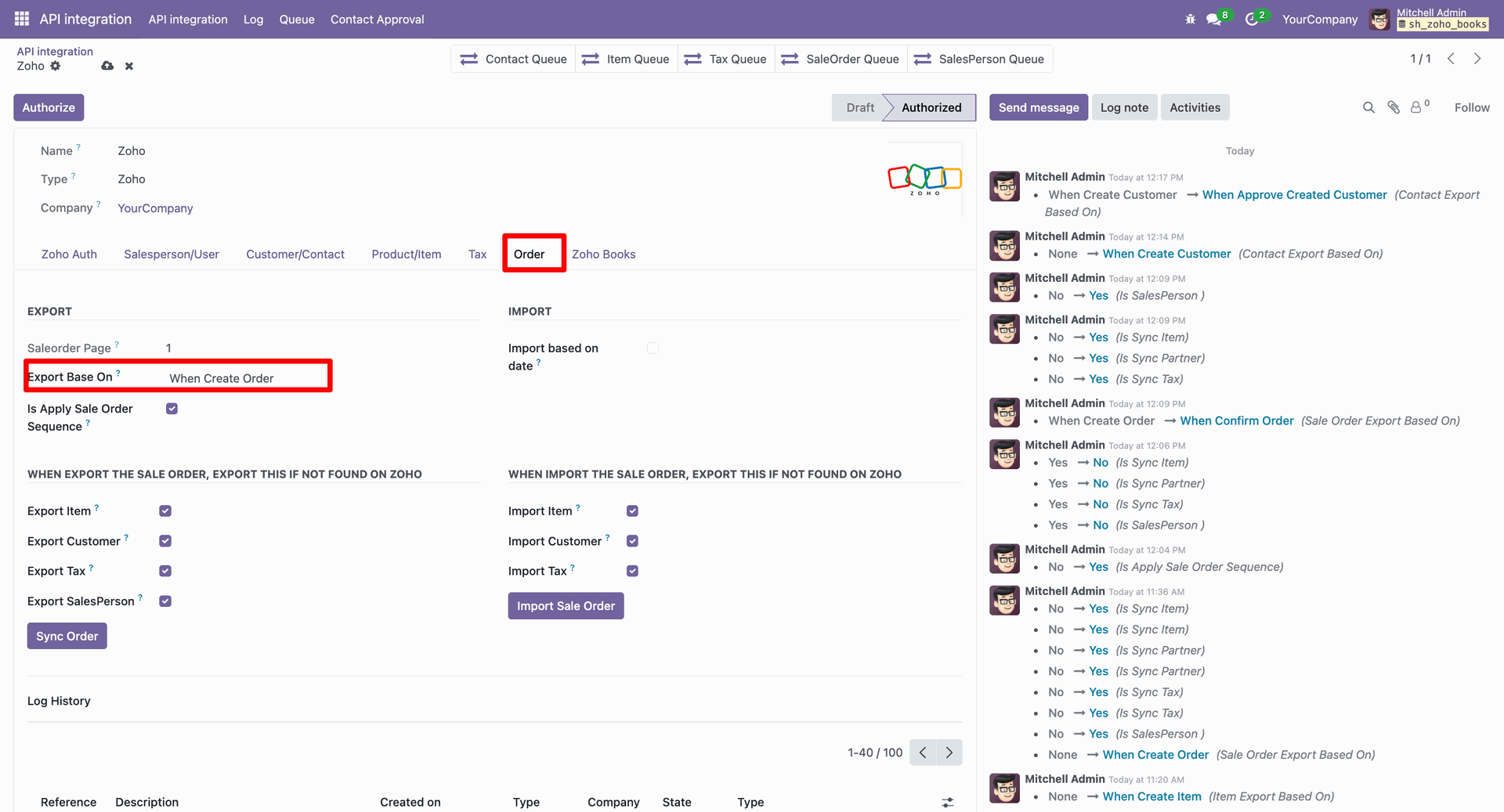
Task: Save record with cloud upload icon
Action: [107, 66]
